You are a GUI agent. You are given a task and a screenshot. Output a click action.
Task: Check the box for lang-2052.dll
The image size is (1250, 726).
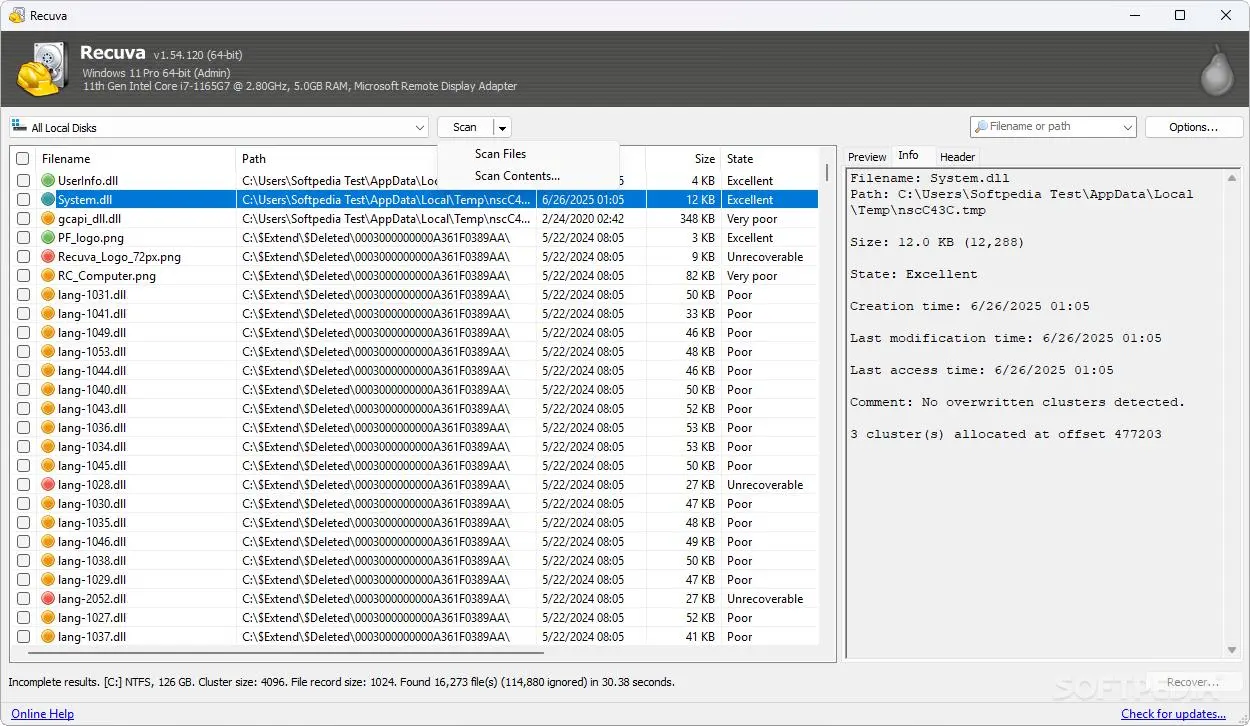coord(23,599)
